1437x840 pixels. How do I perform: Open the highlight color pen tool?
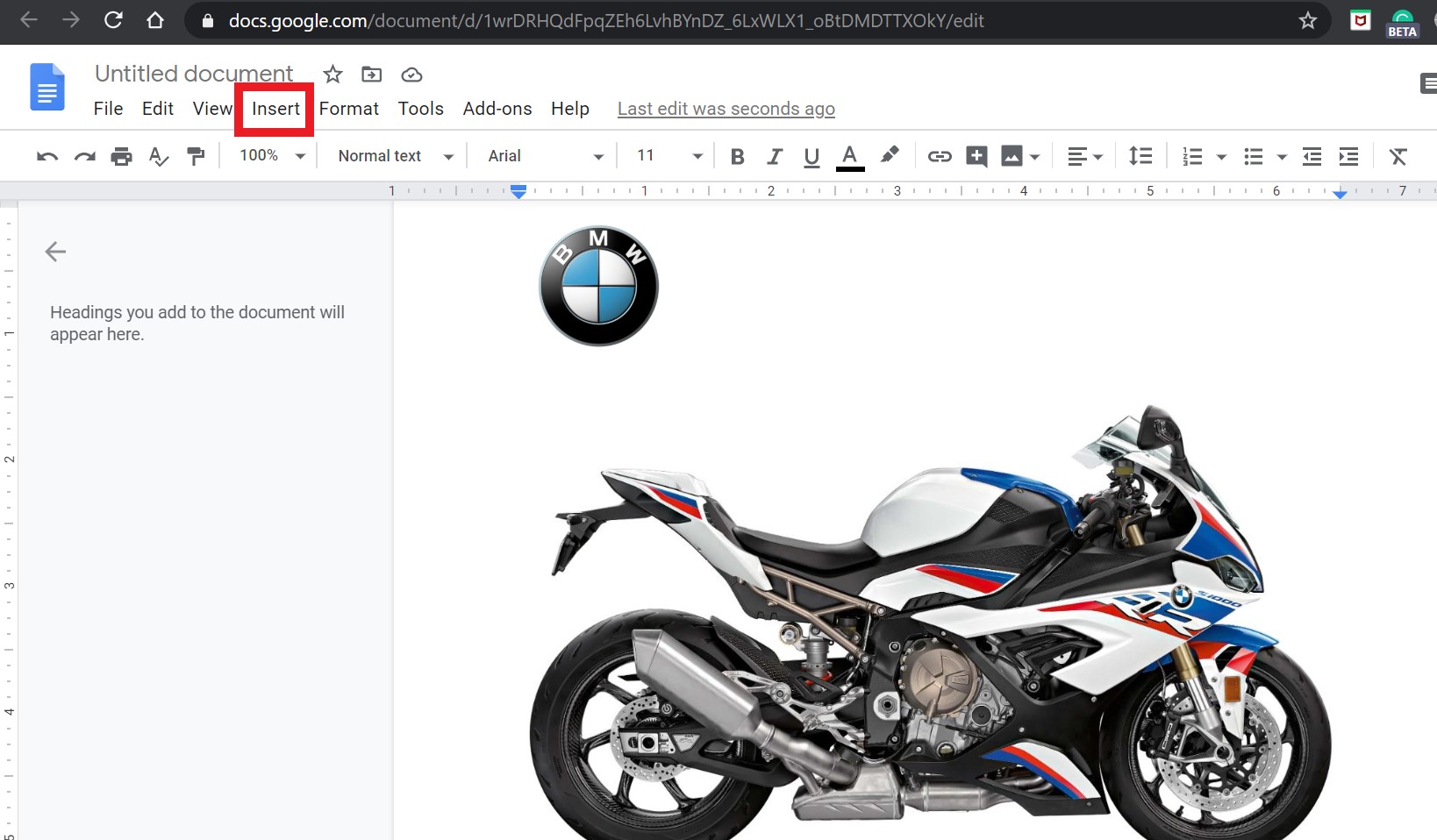tap(890, 155)
